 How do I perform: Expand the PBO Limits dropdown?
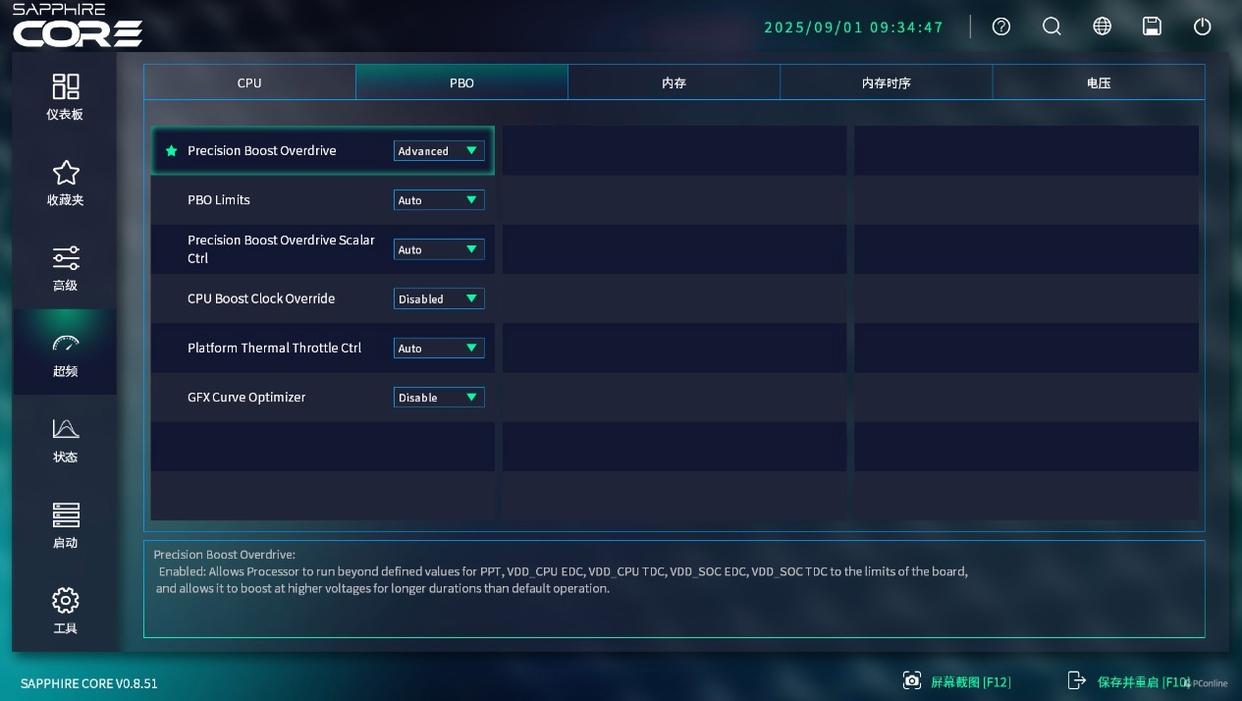coord(439,200)
